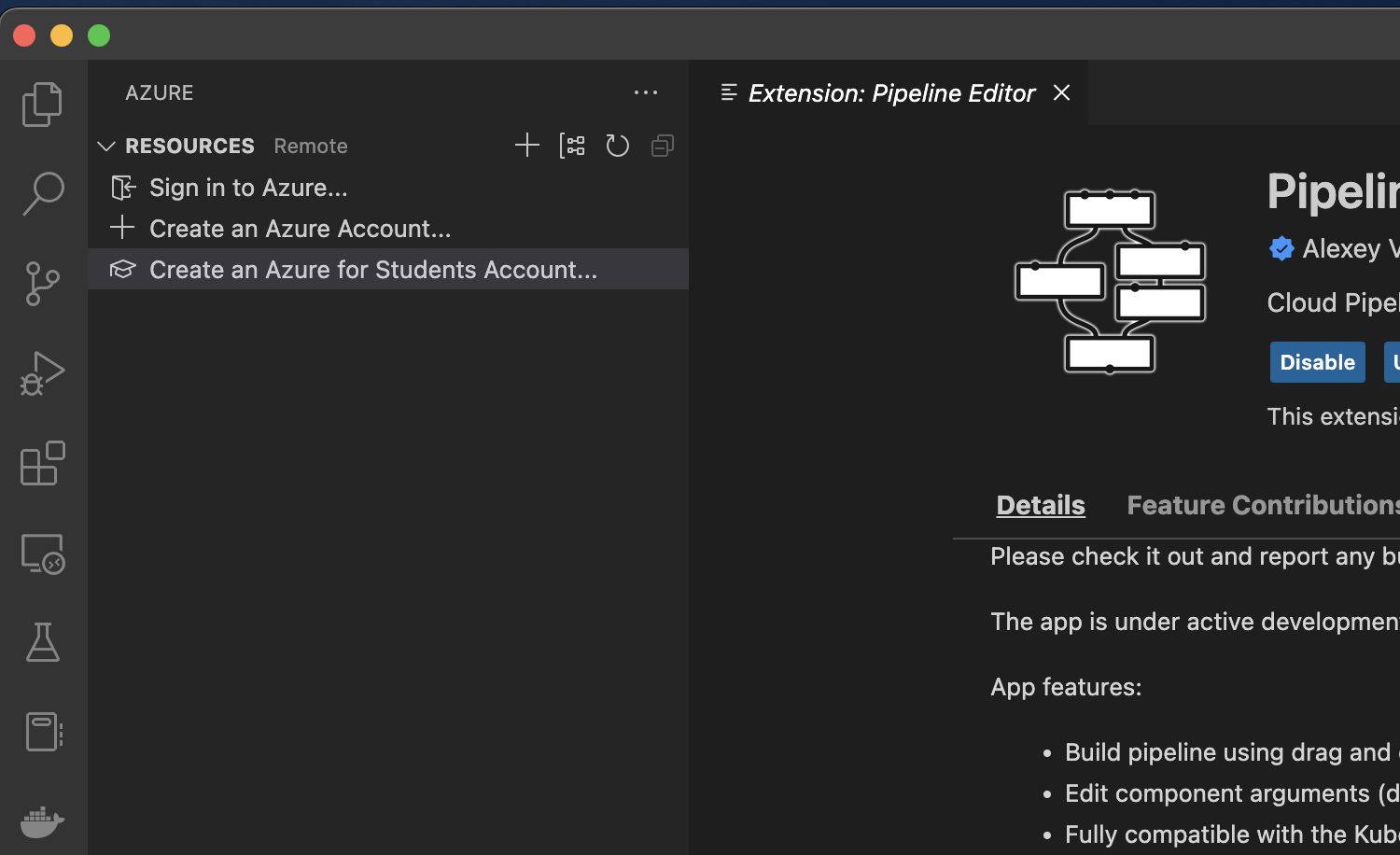Click the green fullscreen window button
This screenshot has height=855, width=1400.
pyautogui.click(x=99, y=35)
